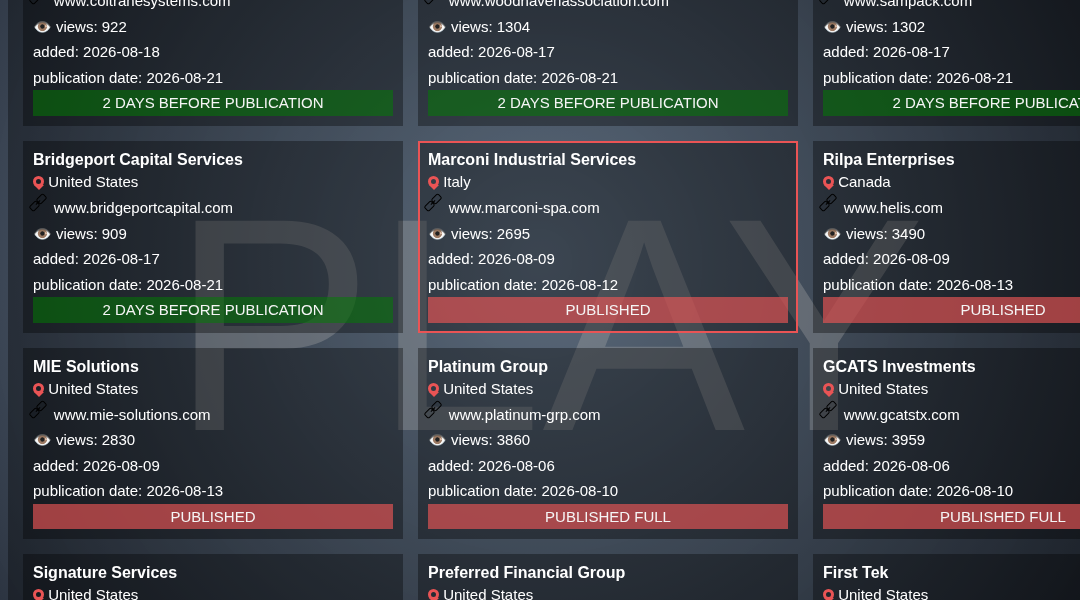
Task: Open the www.helis.com link
Action: 893,208
